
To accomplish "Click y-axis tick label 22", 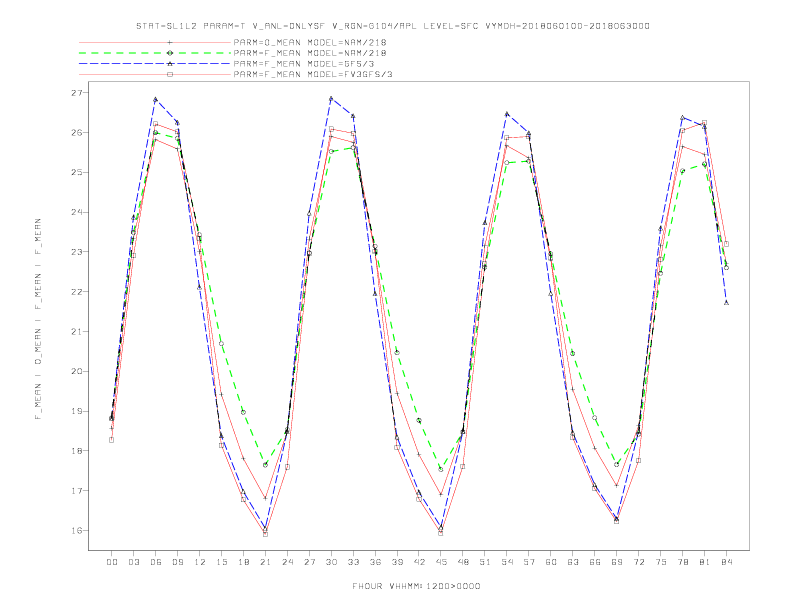I will click(x=77, y=292).
